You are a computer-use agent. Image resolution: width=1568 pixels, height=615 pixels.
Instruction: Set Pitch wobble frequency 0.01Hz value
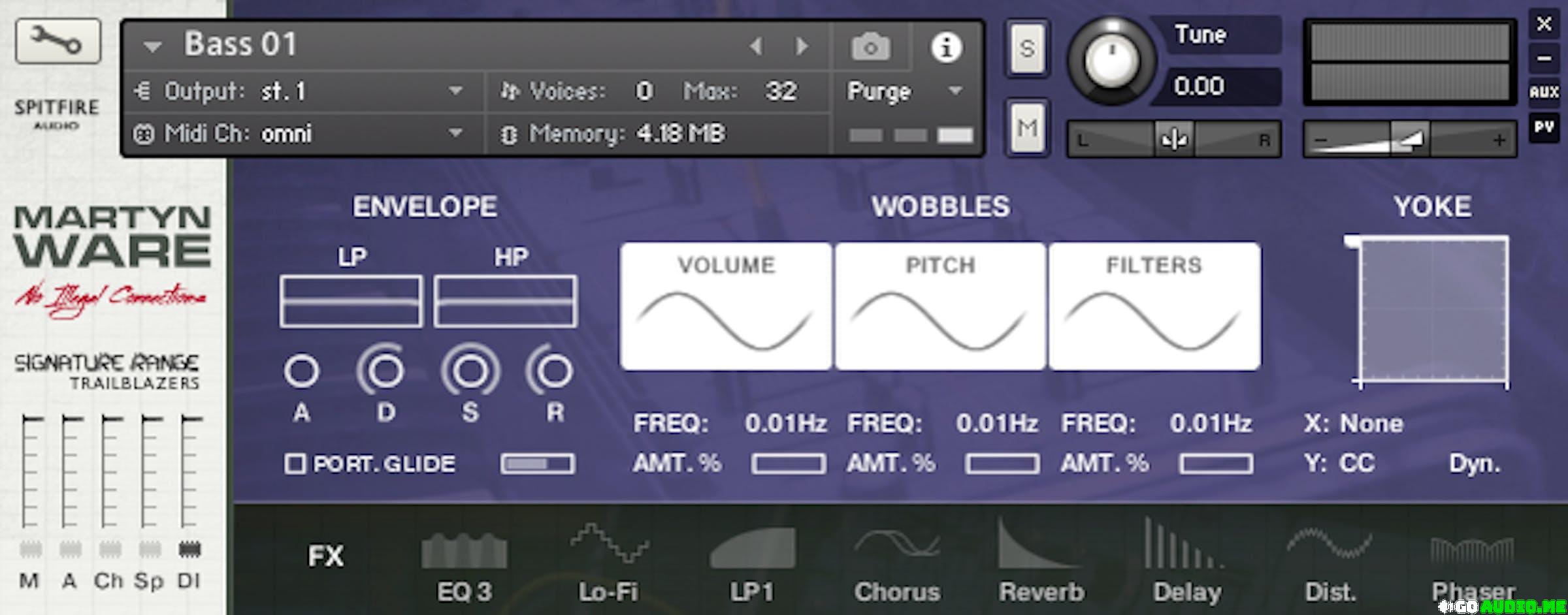click(x=998, y=424)
